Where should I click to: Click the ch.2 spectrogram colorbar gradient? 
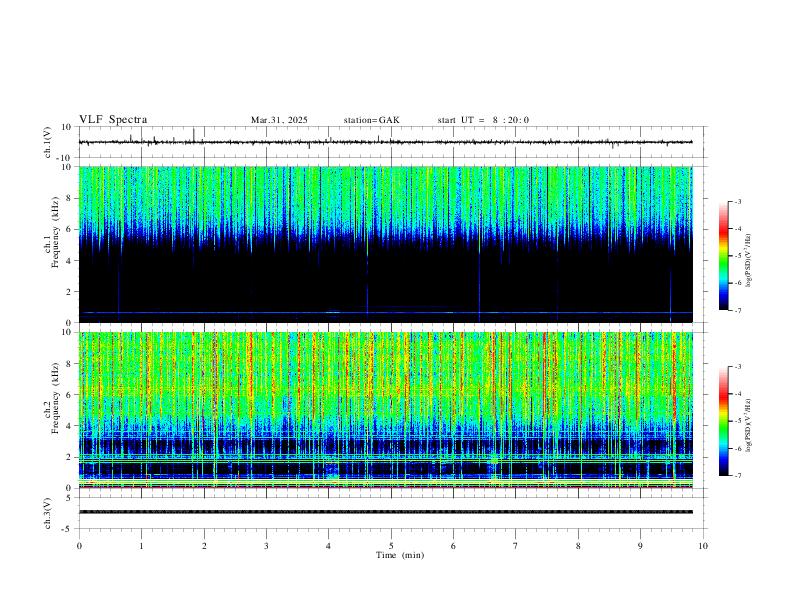pos(723,421)
